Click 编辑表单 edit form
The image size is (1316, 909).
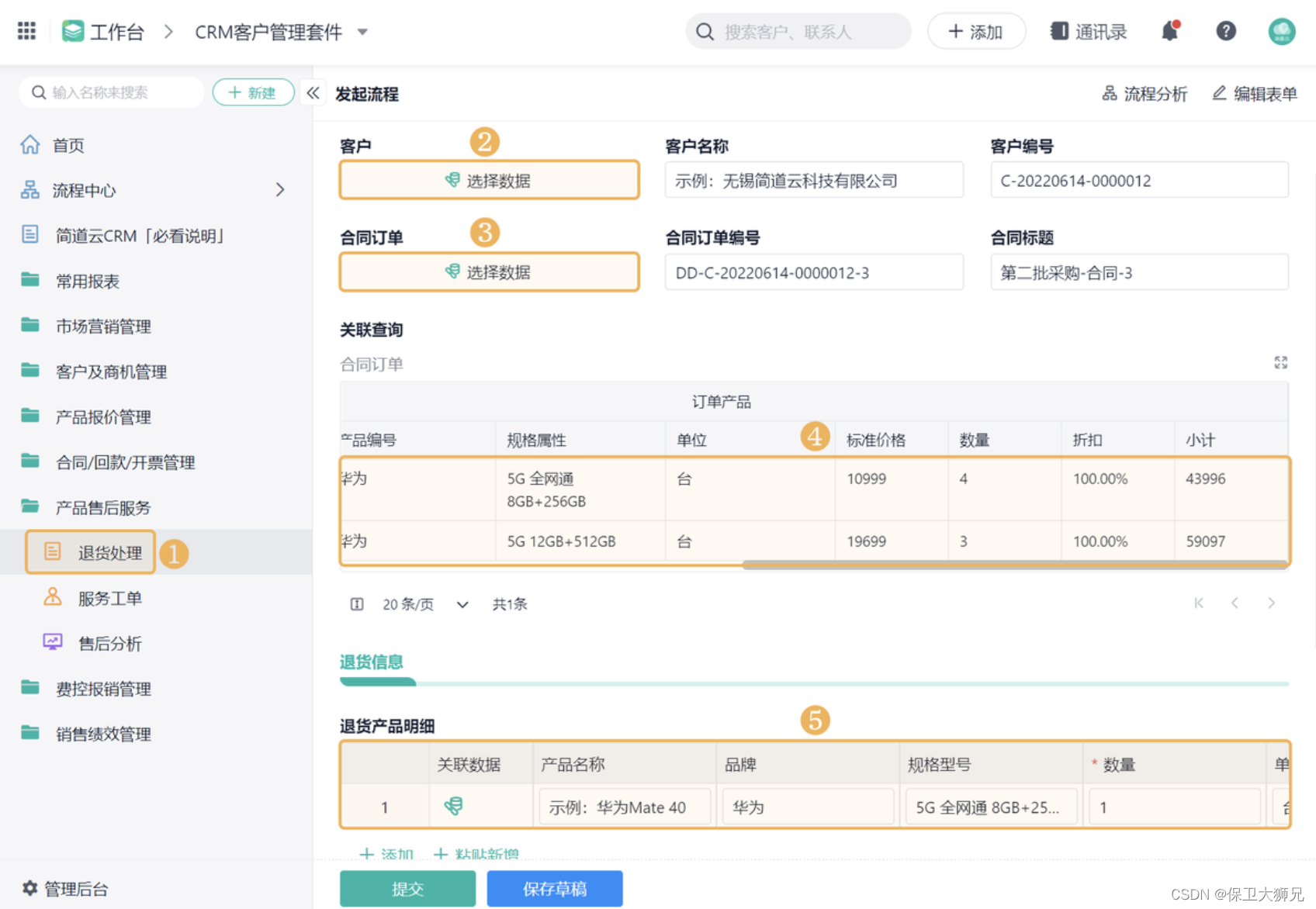point(1255,94)
